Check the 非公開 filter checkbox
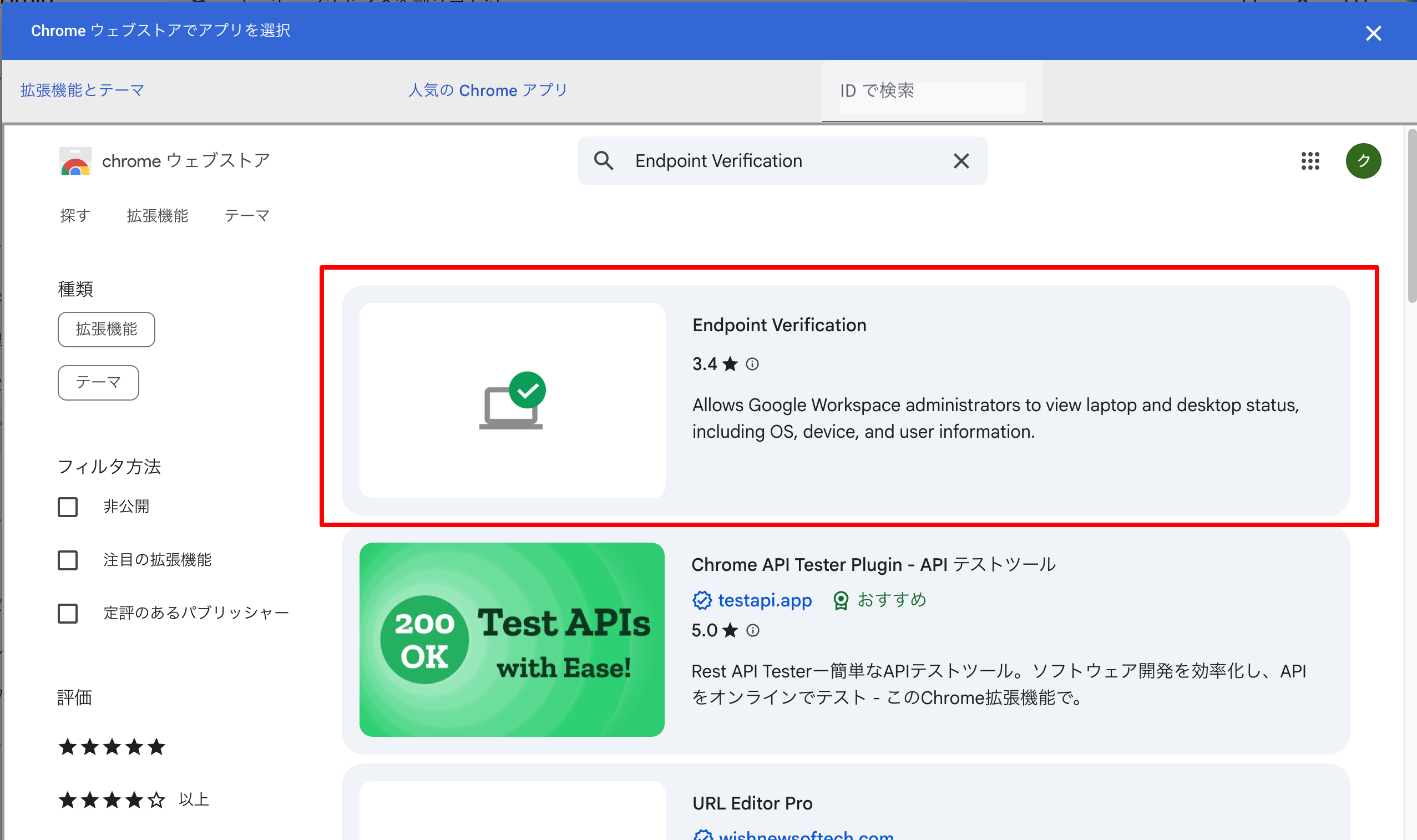The width and height of the screenshot is (1417, 840). tap(68, 507)
